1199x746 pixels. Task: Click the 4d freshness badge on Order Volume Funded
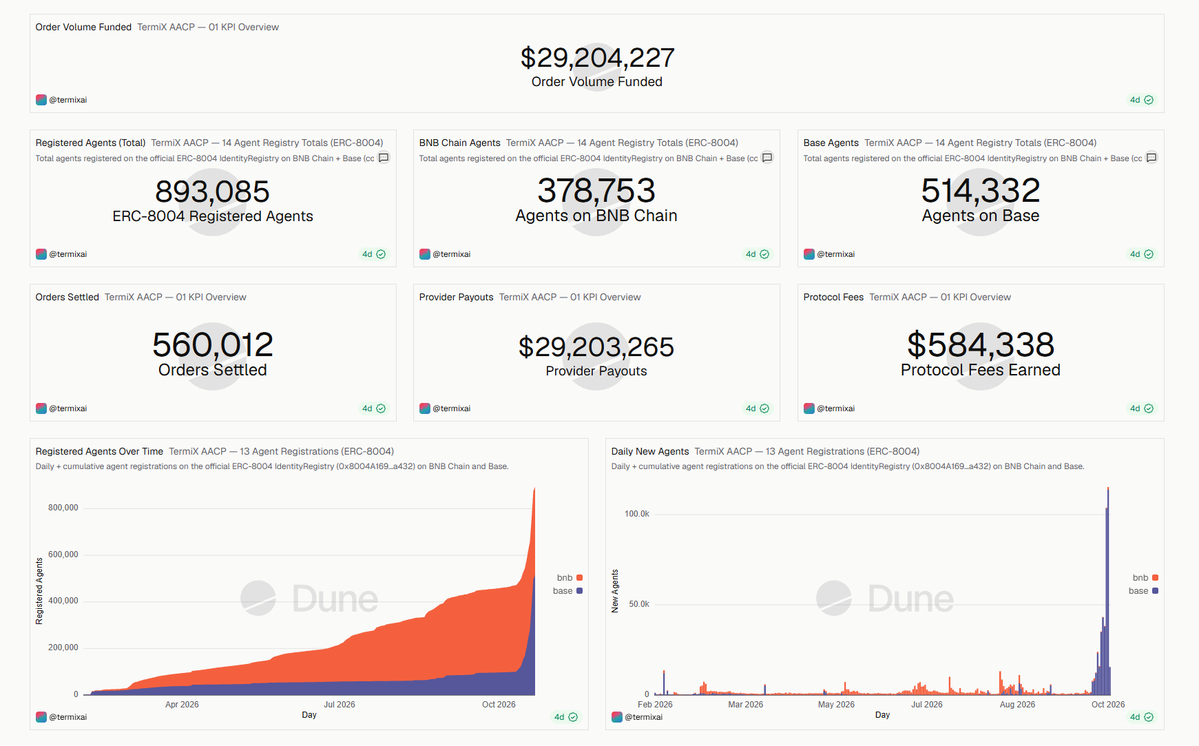pyautogui.click(x=1142, y=100)
